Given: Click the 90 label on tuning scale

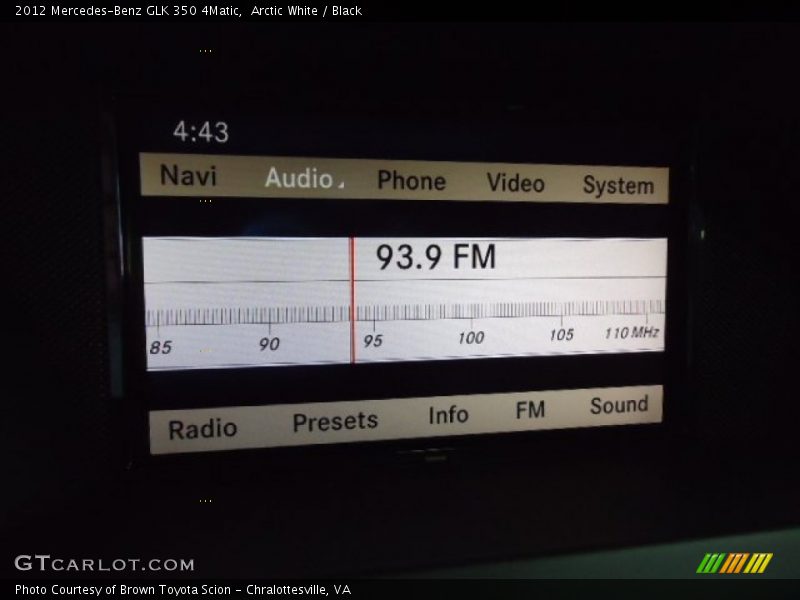Looking at the screenshot, I should [269, 344].
